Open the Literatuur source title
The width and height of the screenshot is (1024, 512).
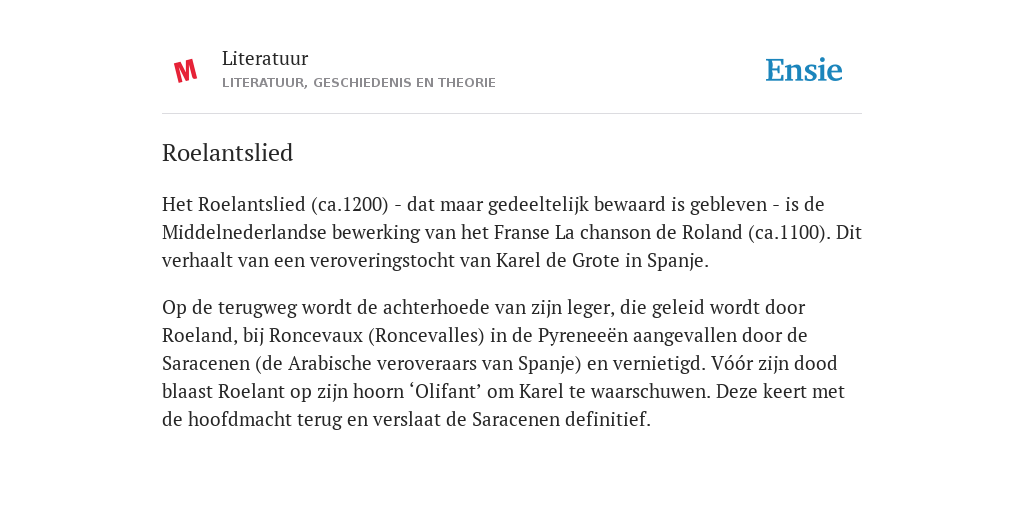click(264, 58)
